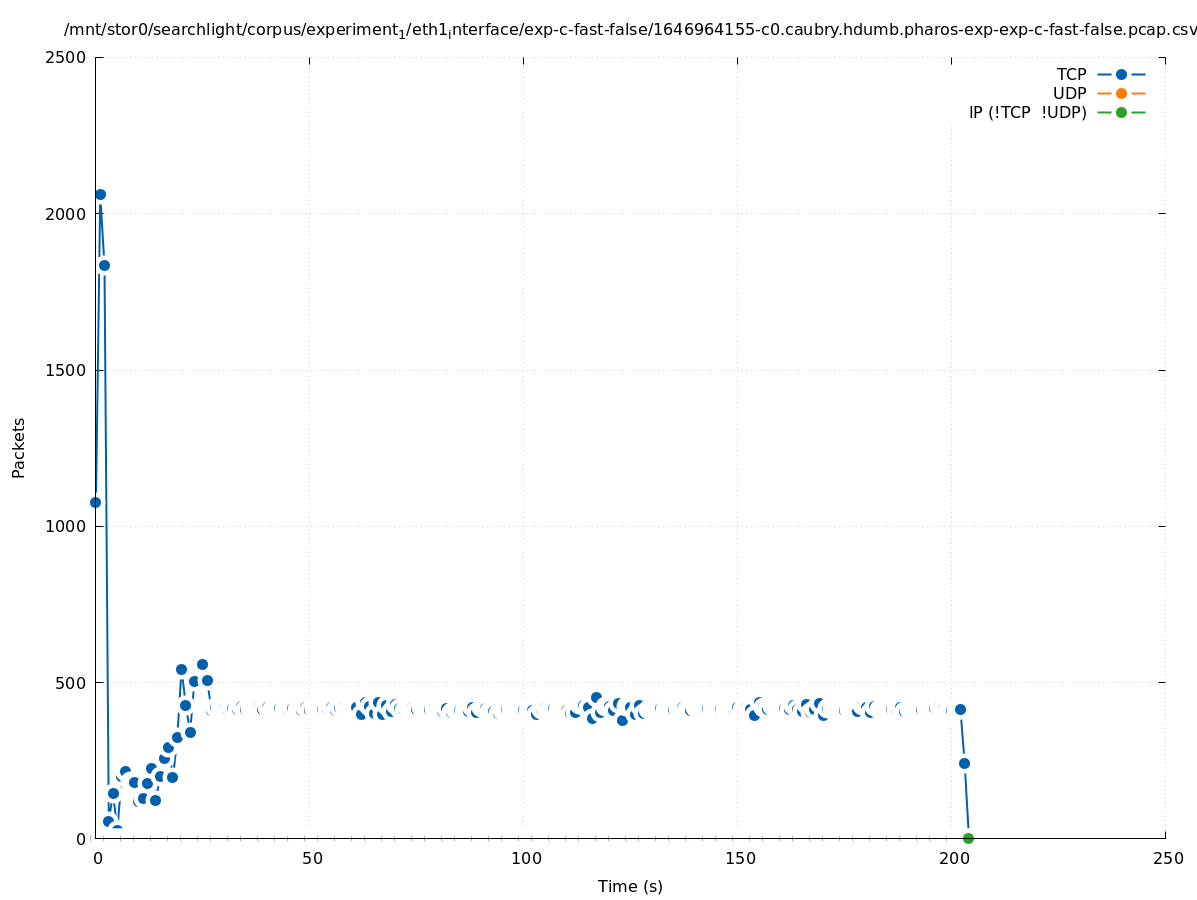This screenshot has width=1197, height=900.
Task: Toggle the TCP series via its legend label
Action: (1071, 74)
